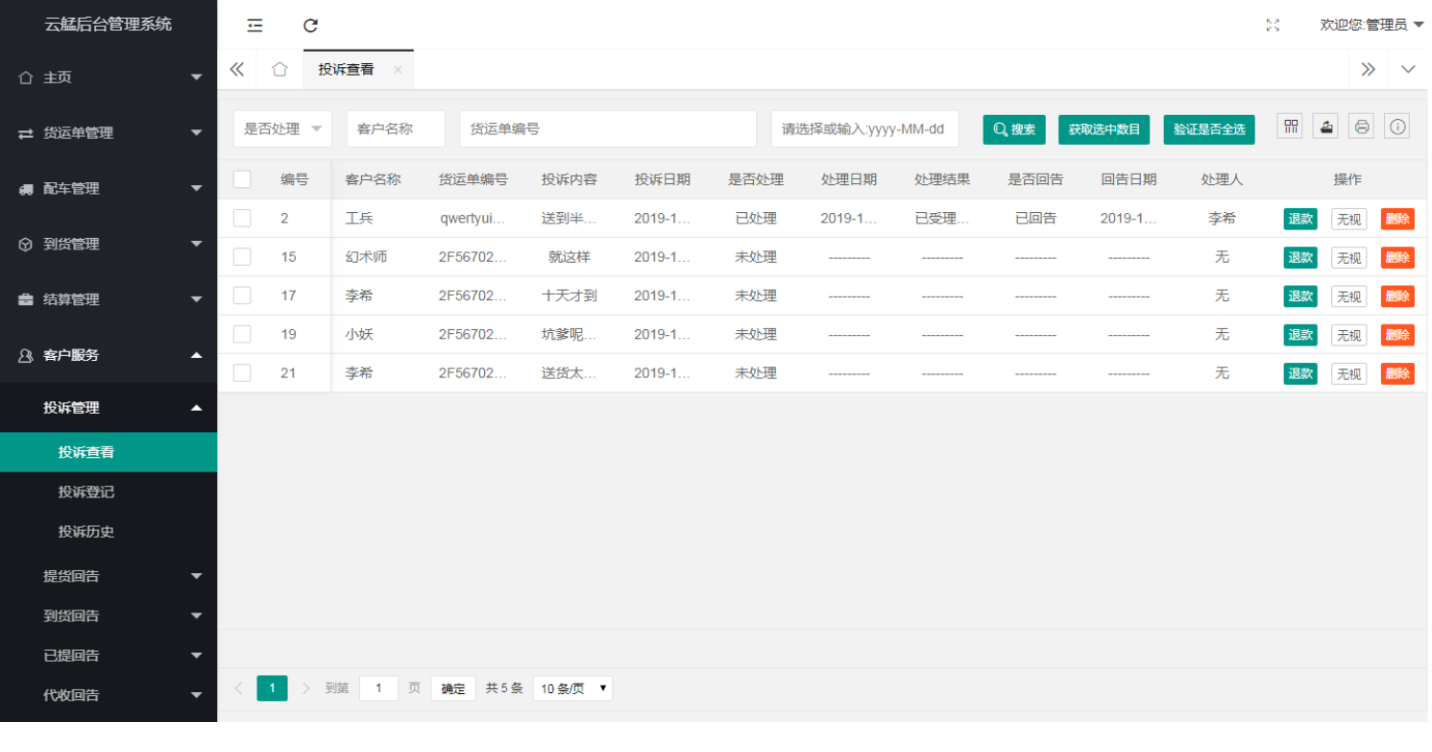Toggle the select-all checkbox in table header
This screenshot has height=752, width=1432.
click(242, 179)
